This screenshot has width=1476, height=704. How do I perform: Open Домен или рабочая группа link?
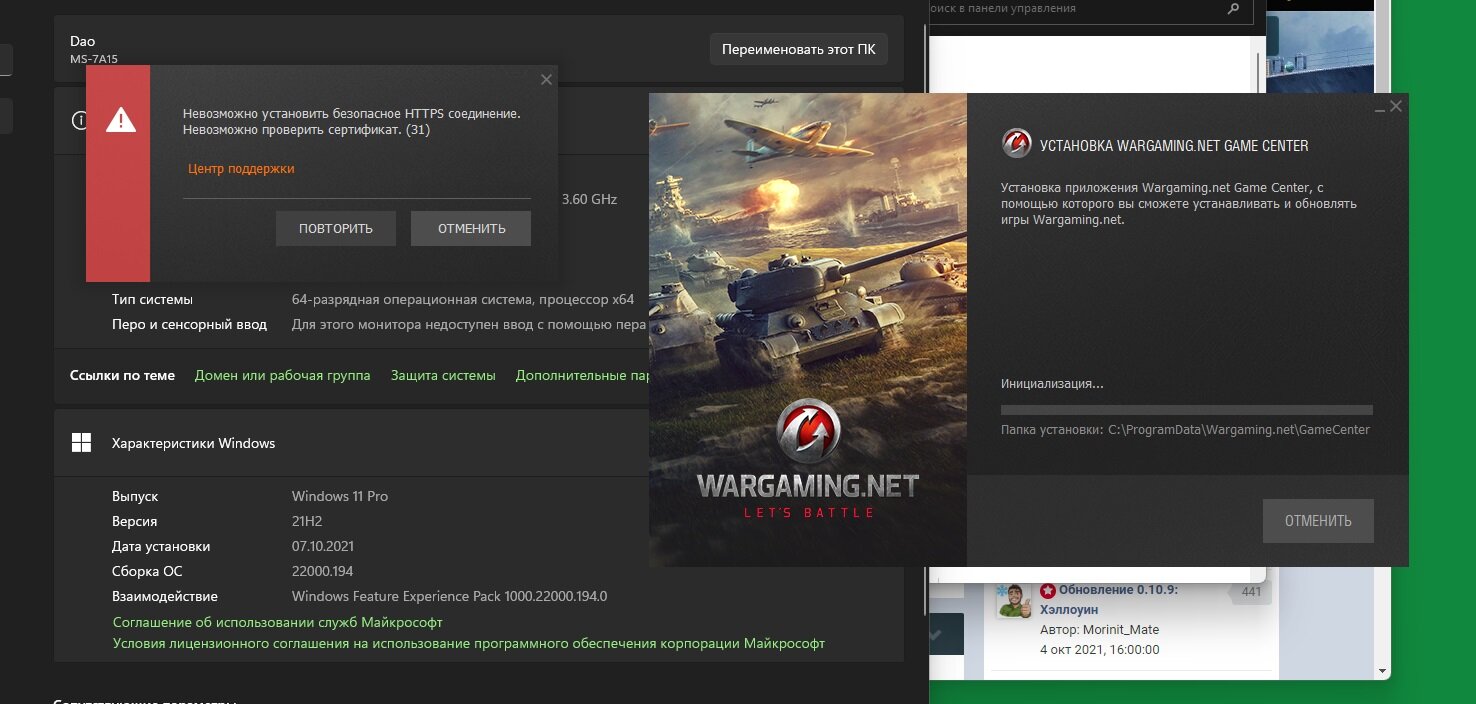(282, 376)
